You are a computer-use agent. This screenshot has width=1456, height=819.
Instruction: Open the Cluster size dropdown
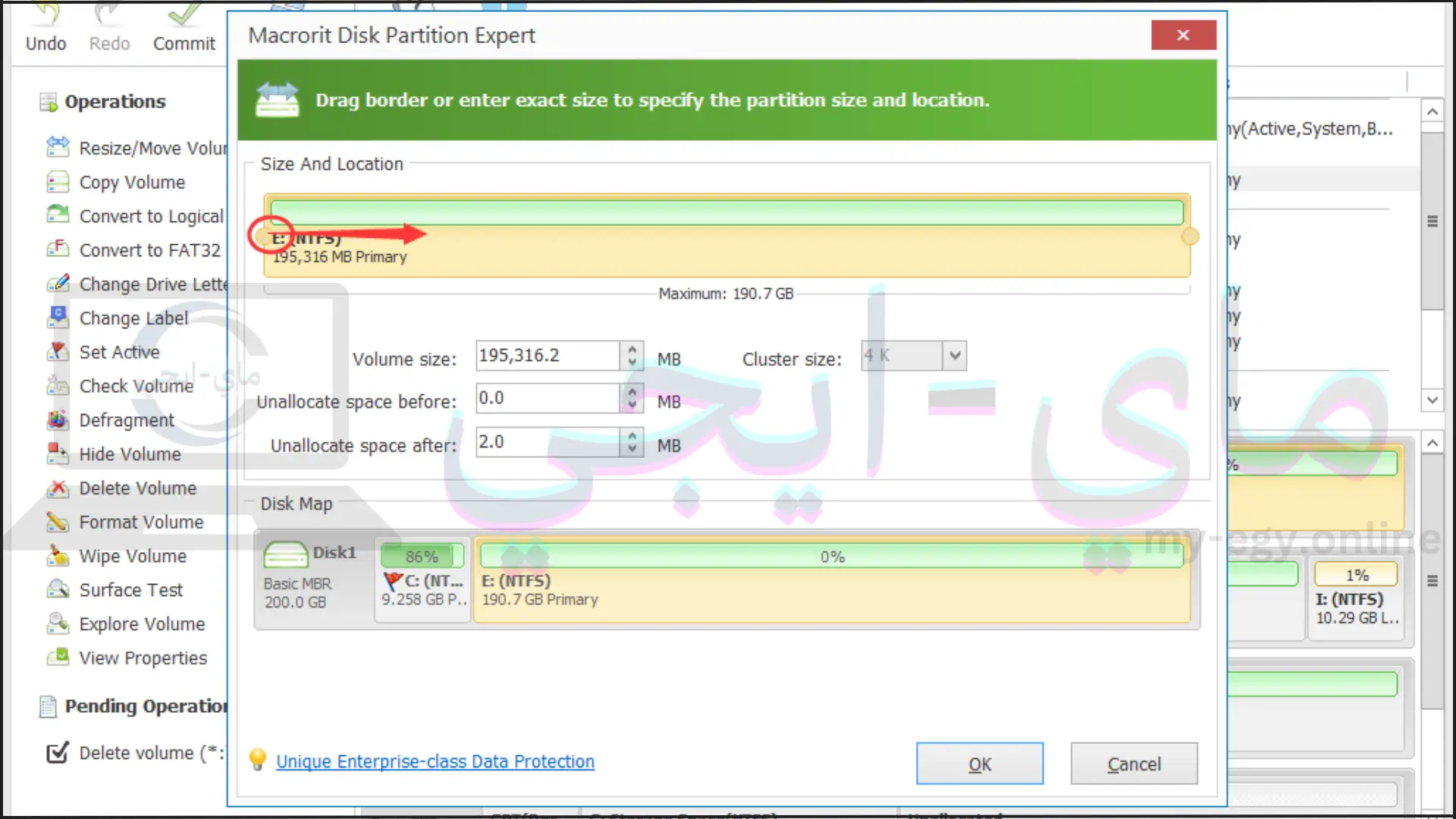click(x=955, y=355)
